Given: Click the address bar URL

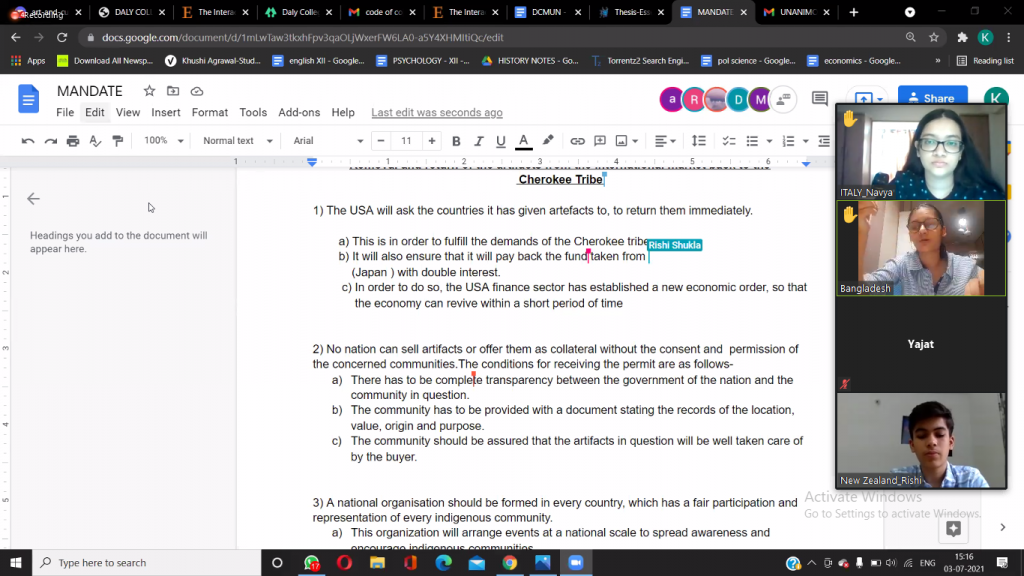Looking at the screenshot, I should [x=302, y=37].
